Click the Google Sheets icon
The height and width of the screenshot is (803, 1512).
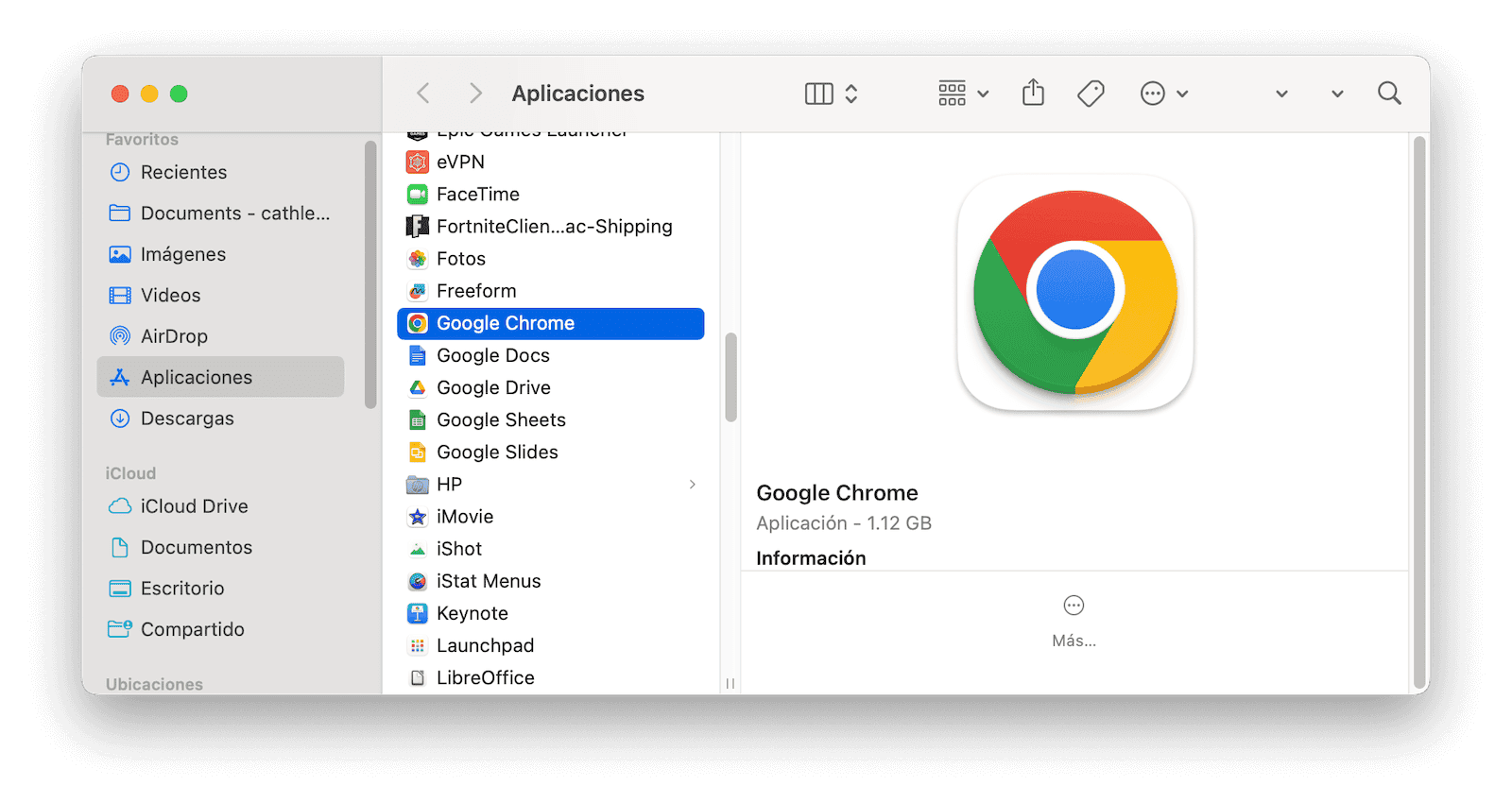[x=418, y=419]
